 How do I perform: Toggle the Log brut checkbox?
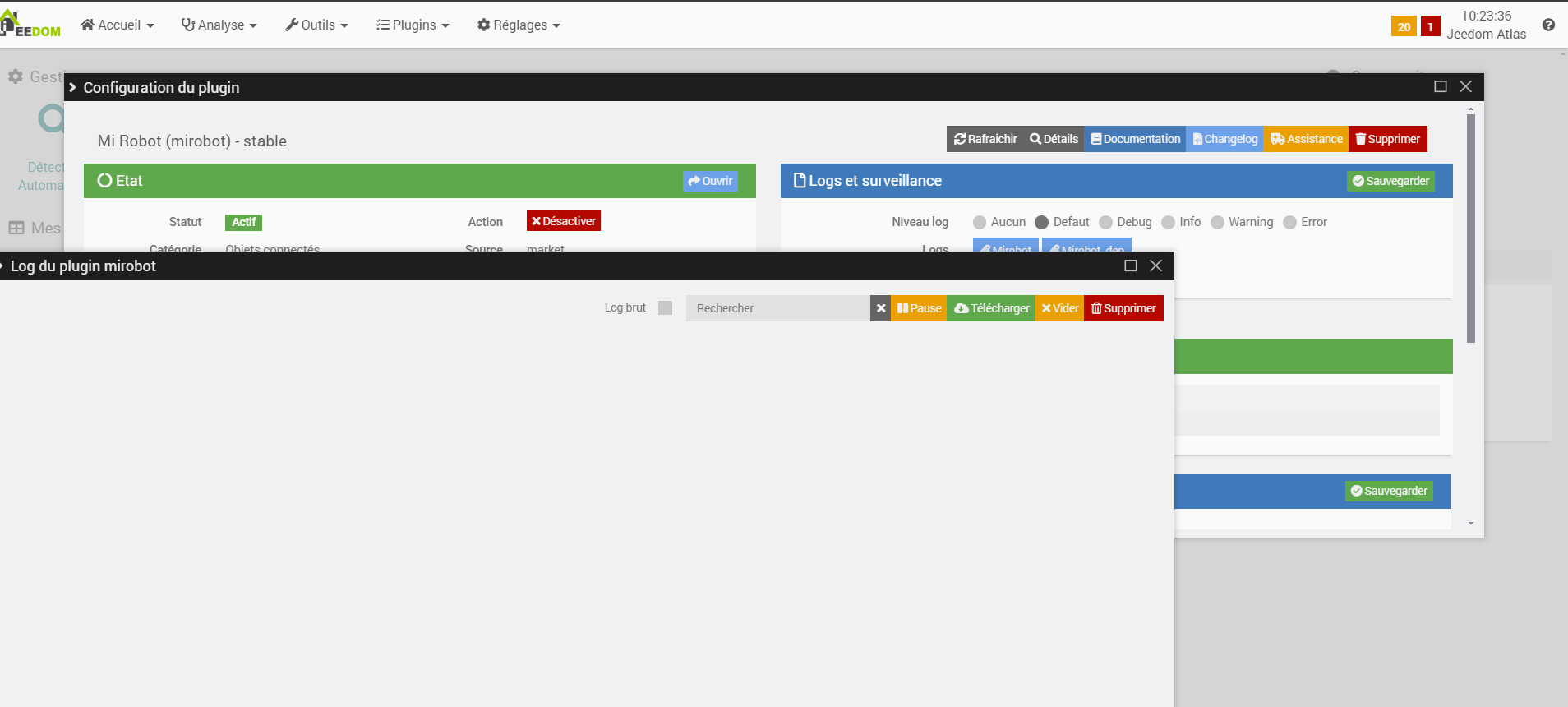coord(665,307)
